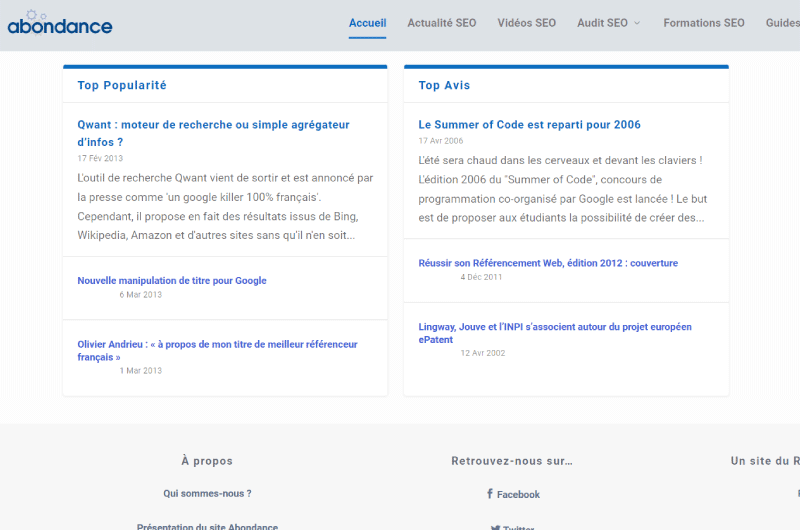This screenshot has height=530, width=800.
Task: Click the date 6 Mar 2013
Action: (140, 295)
